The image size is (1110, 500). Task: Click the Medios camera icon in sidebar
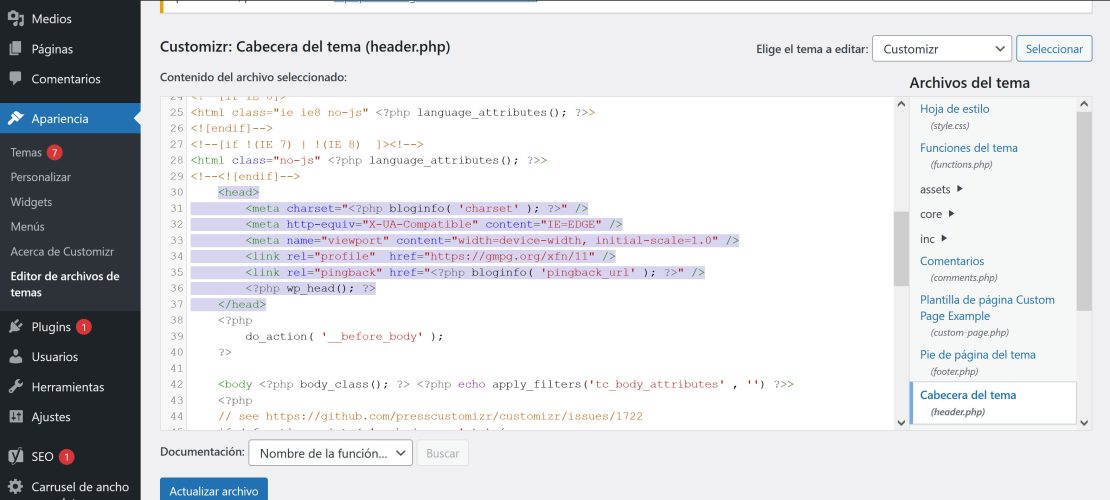(16, 18)
